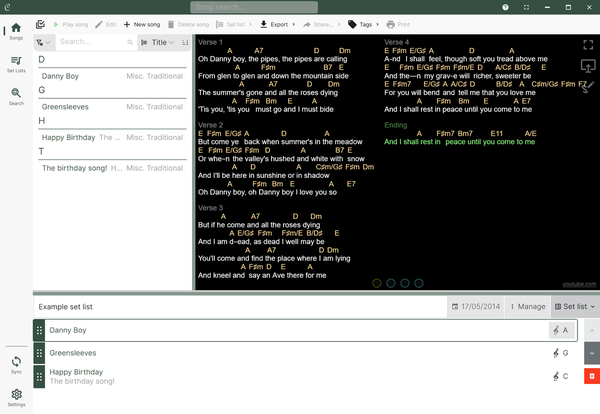600x414 pixels.
Task: Open the Share menu
Action: (x=321, y=24)
